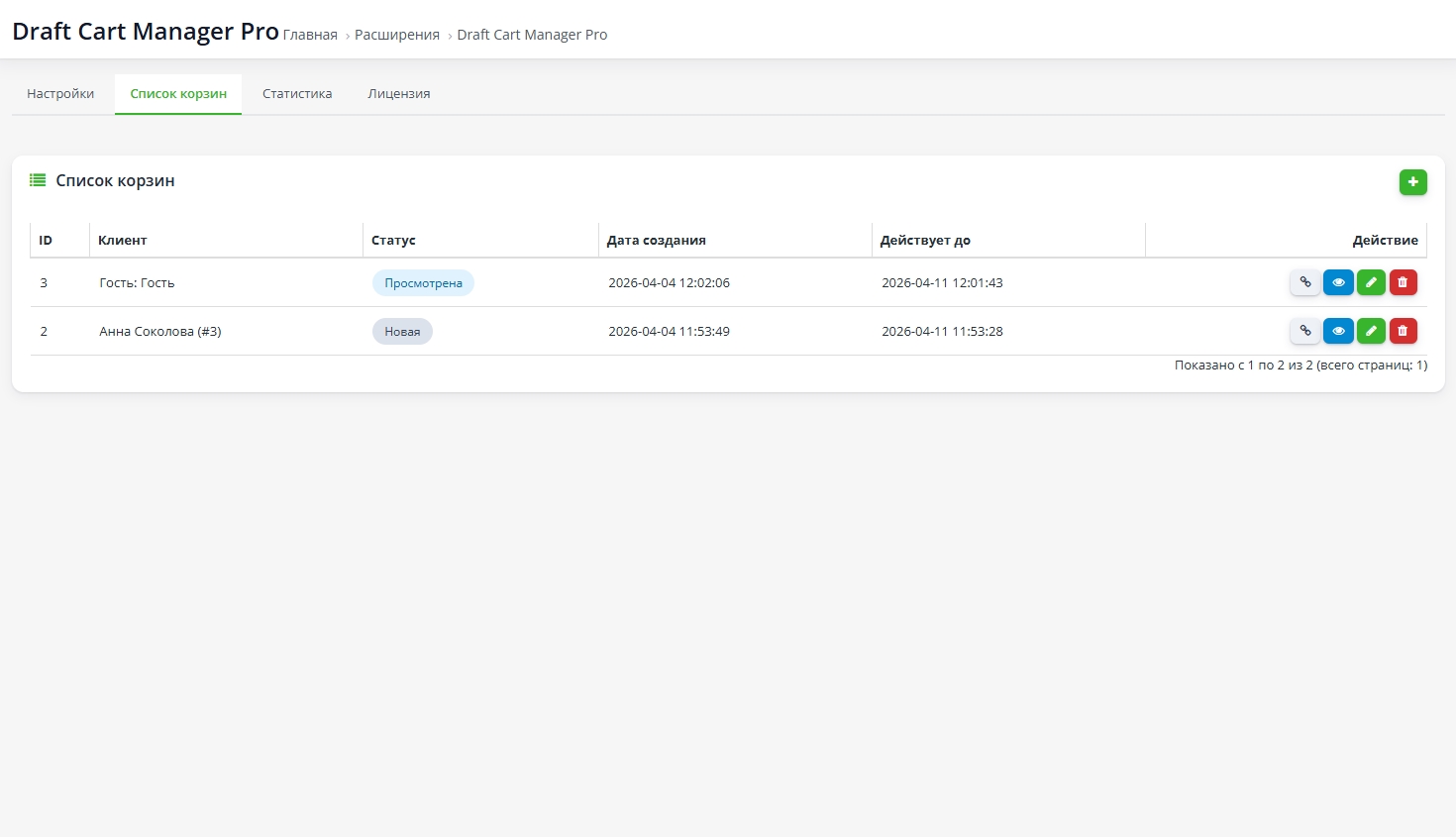Click the Новая status badge

click(402, 332)
